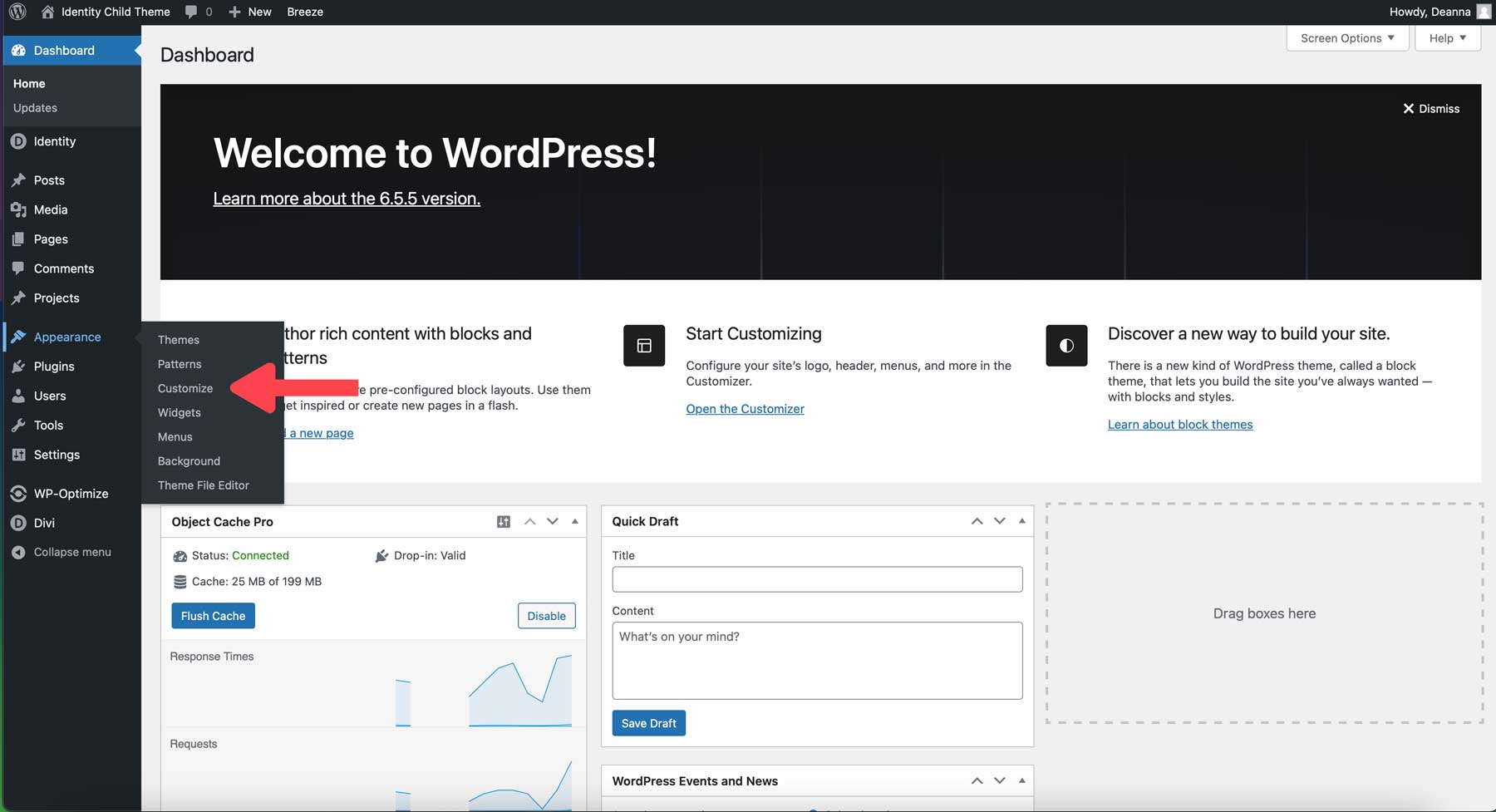
Task: Open Learn more about the 6.5.5 version
Action: pyautogui.click(x=347, y=199)
